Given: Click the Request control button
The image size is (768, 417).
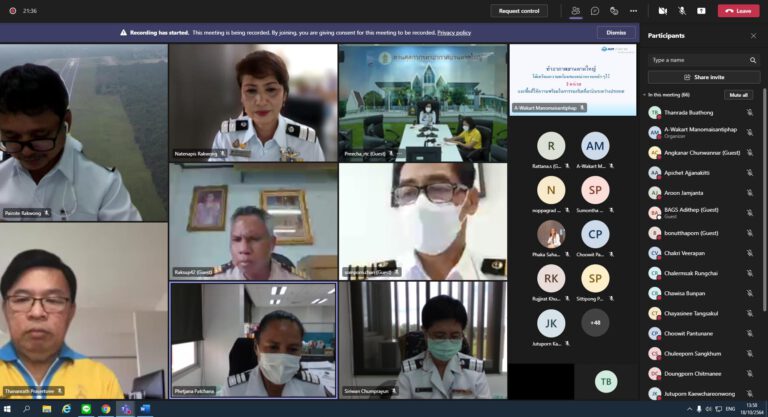Looking at the screenshot, I should 519,11.
